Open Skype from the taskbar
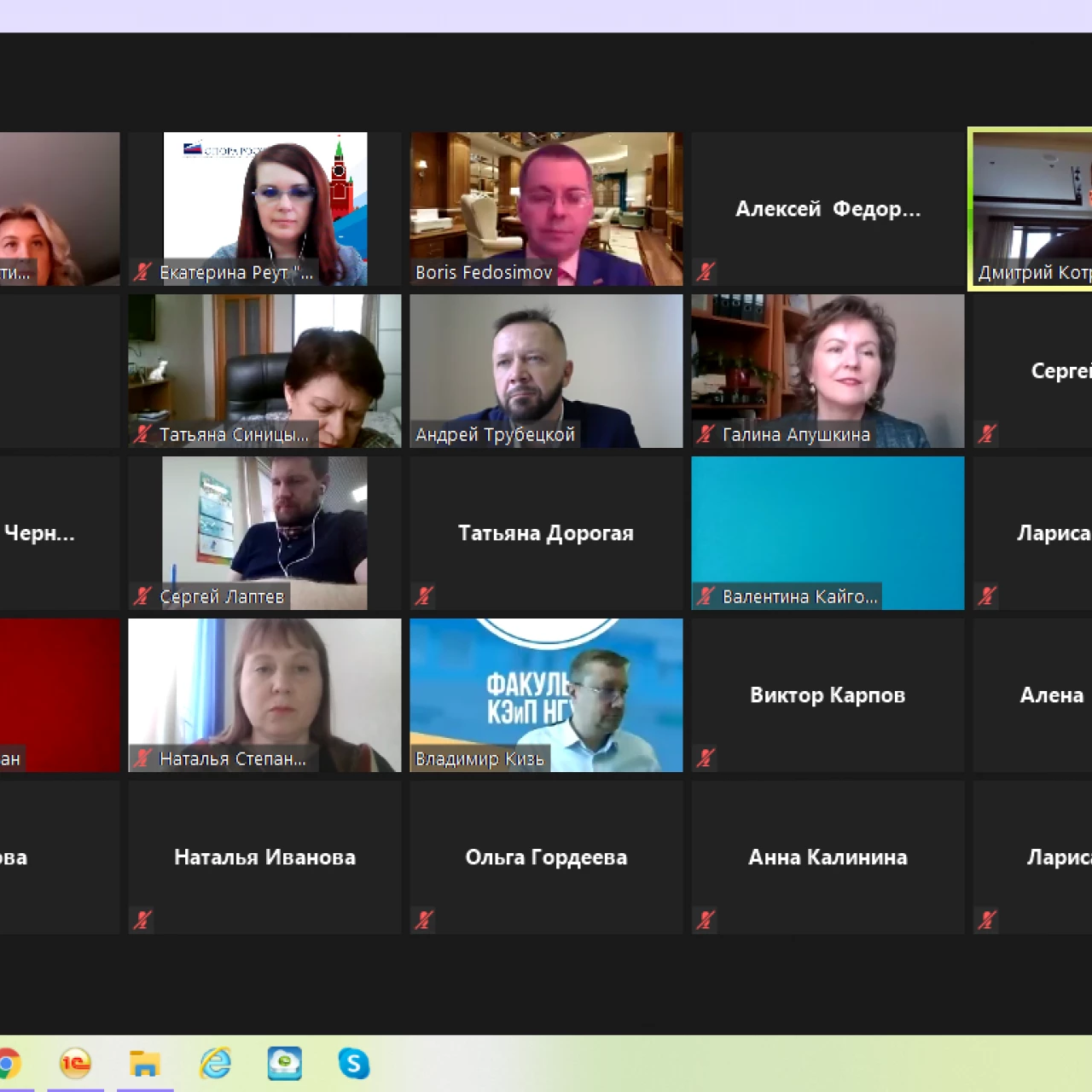The width and height of the screenshot is (1092, 1092). pyautogui.click(x=354, y=1064)
